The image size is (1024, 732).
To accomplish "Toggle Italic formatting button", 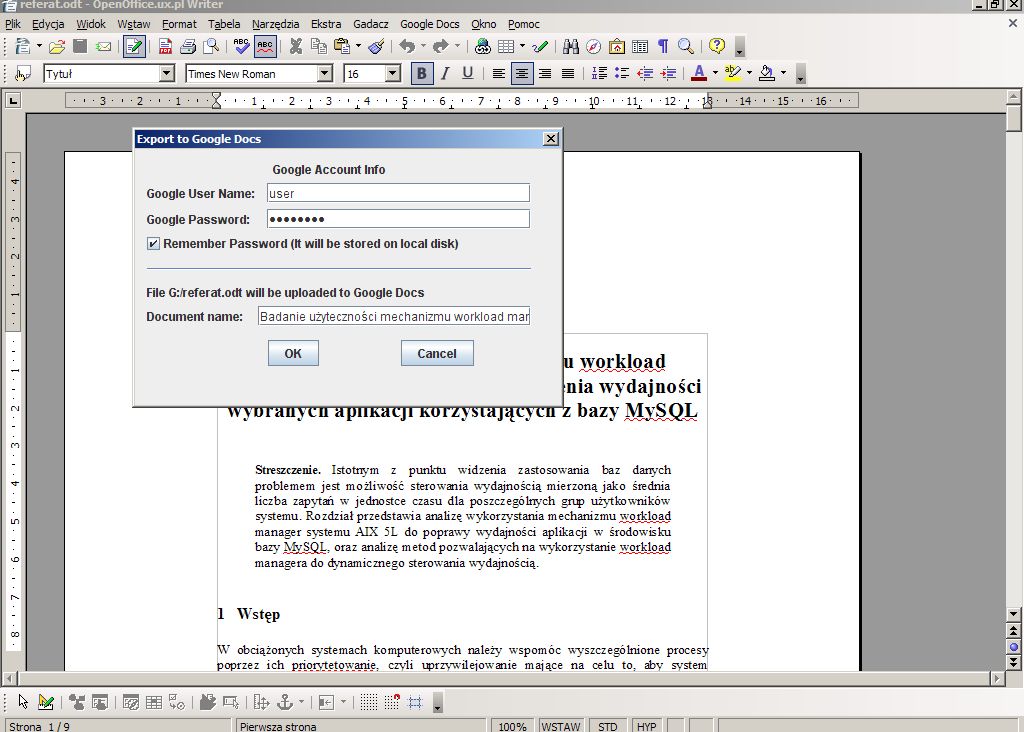I will click(445, 74).
